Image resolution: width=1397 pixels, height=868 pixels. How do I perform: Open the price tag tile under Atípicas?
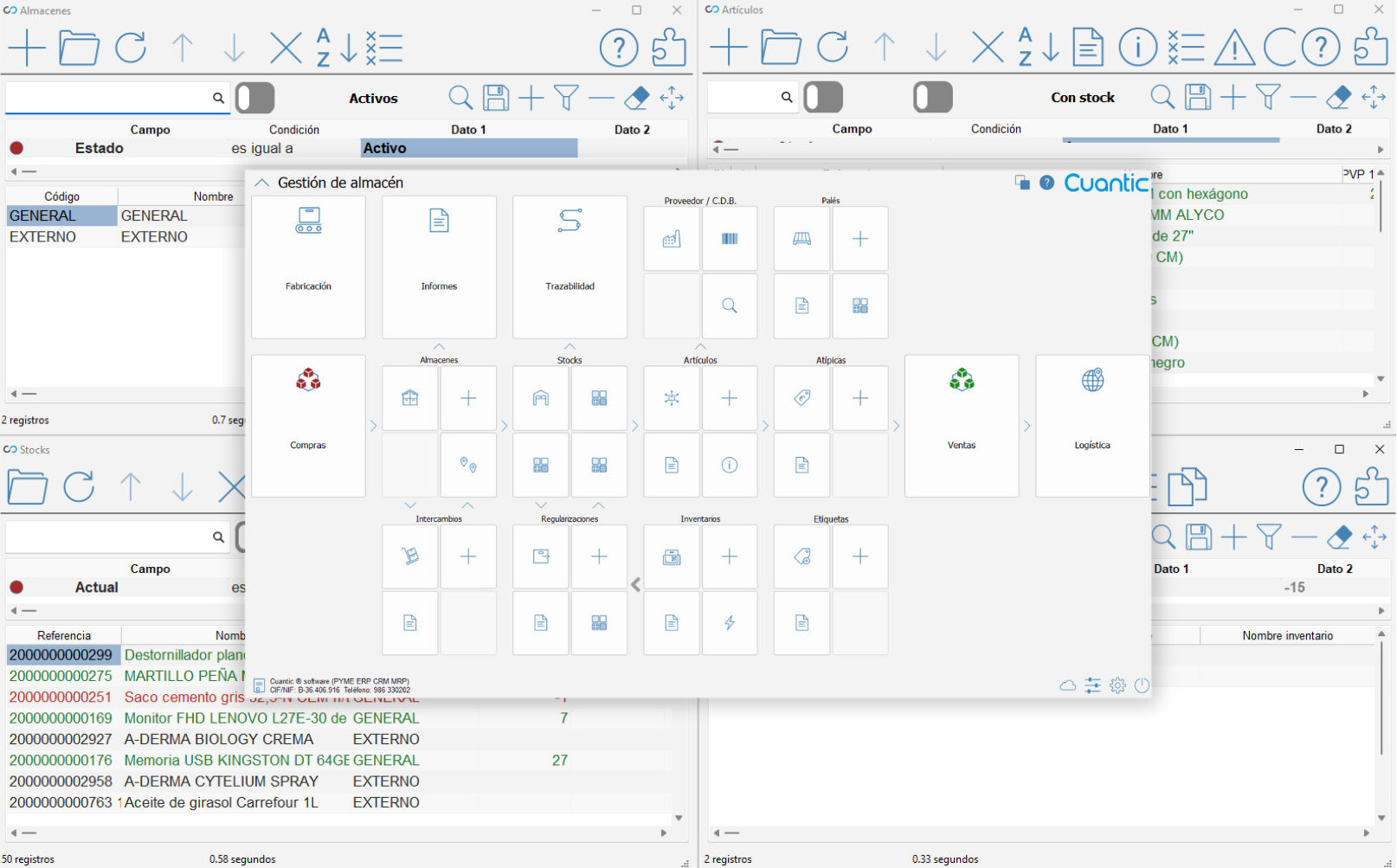(x=802, y=398)
